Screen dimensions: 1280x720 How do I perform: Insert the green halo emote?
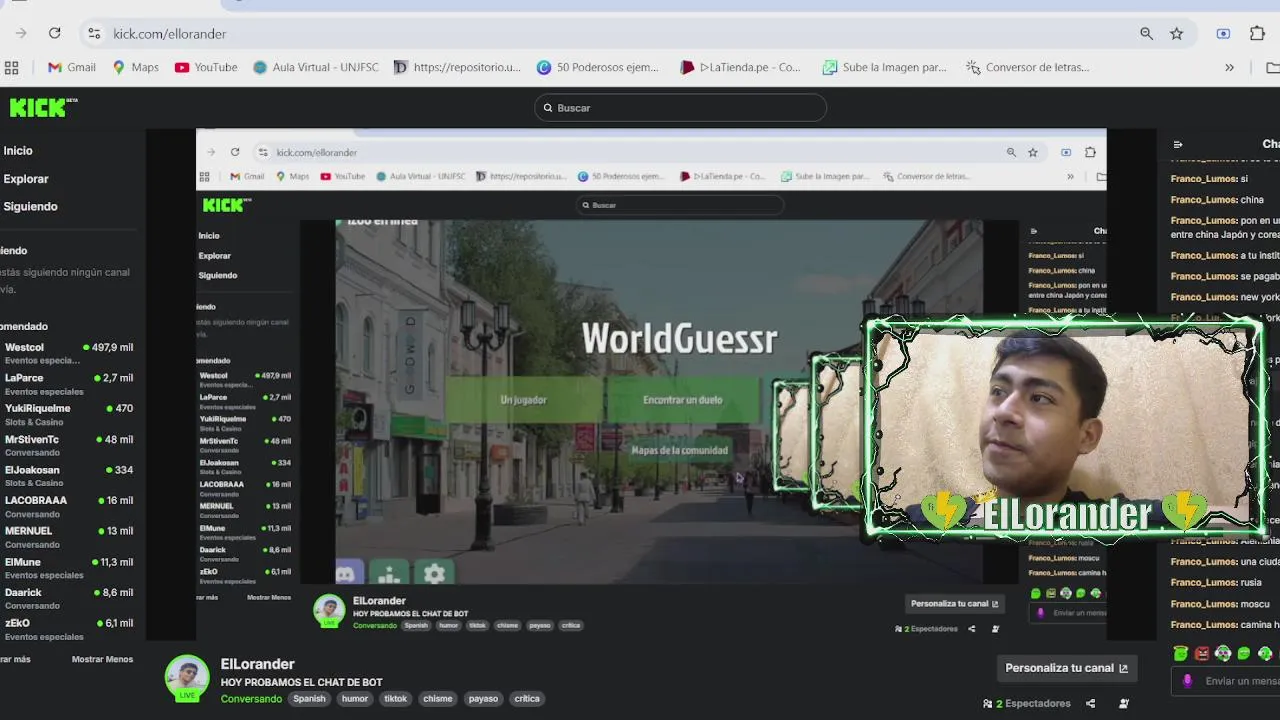coord(1181,653)
